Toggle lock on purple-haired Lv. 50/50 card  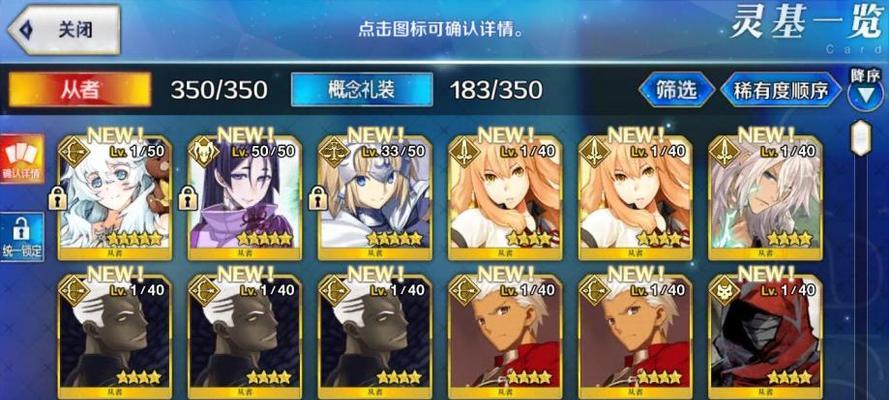point(188,199)
